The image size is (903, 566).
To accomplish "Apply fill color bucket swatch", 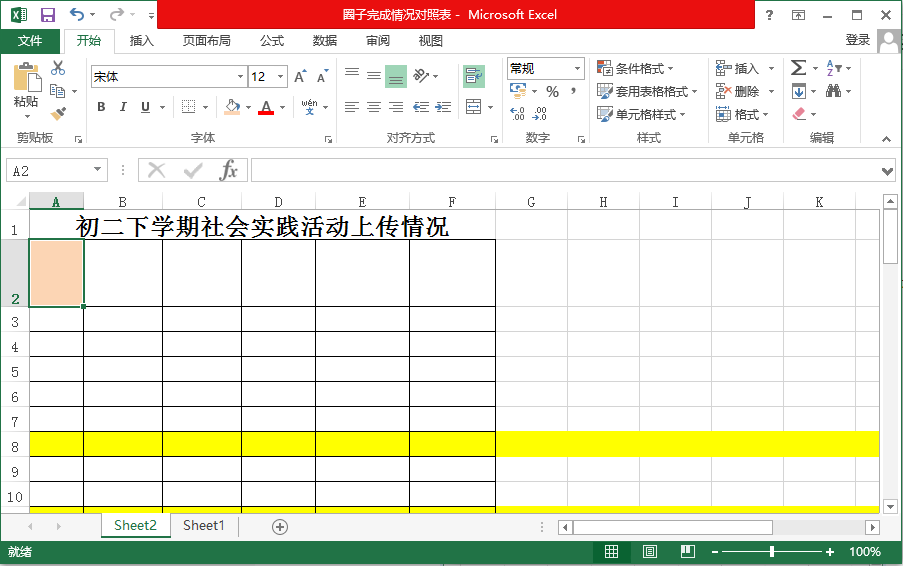I will tap(232, 107).
